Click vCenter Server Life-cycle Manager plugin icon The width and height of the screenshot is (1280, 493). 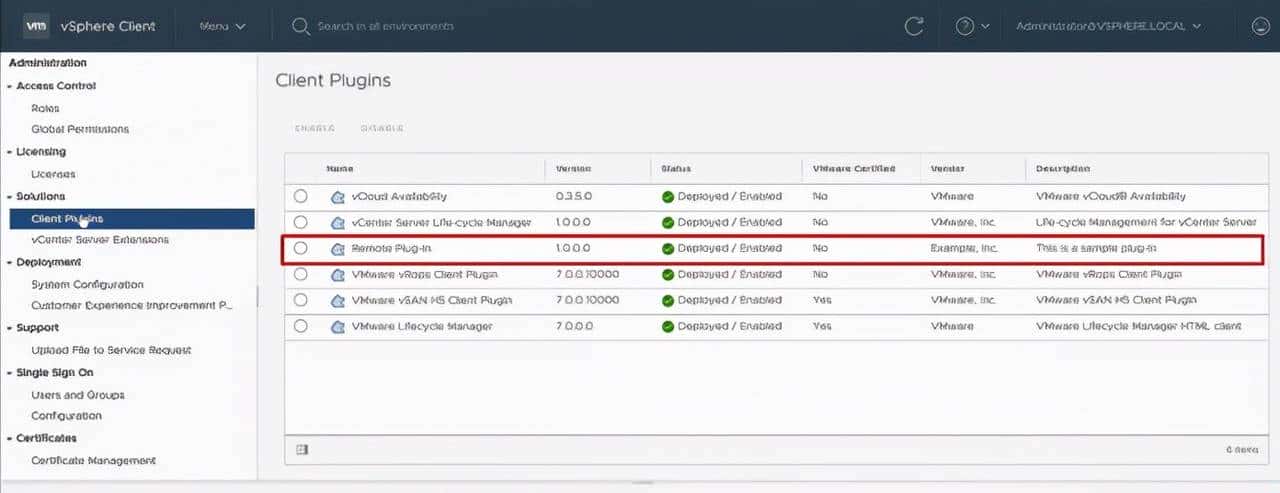[x=338, y=222]
